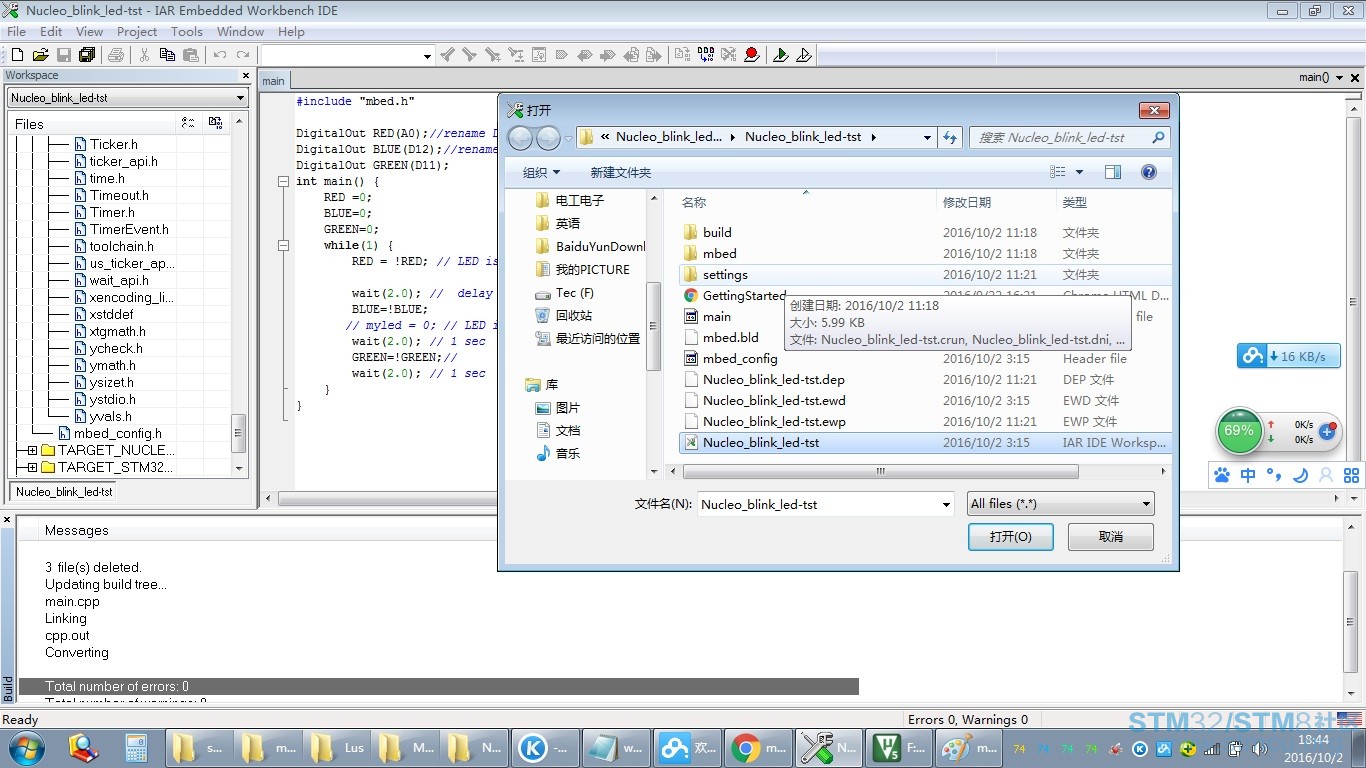The image size is (1366, 768).
Task: Click Download and Debug green arrow icon
Action: point(781,55)
